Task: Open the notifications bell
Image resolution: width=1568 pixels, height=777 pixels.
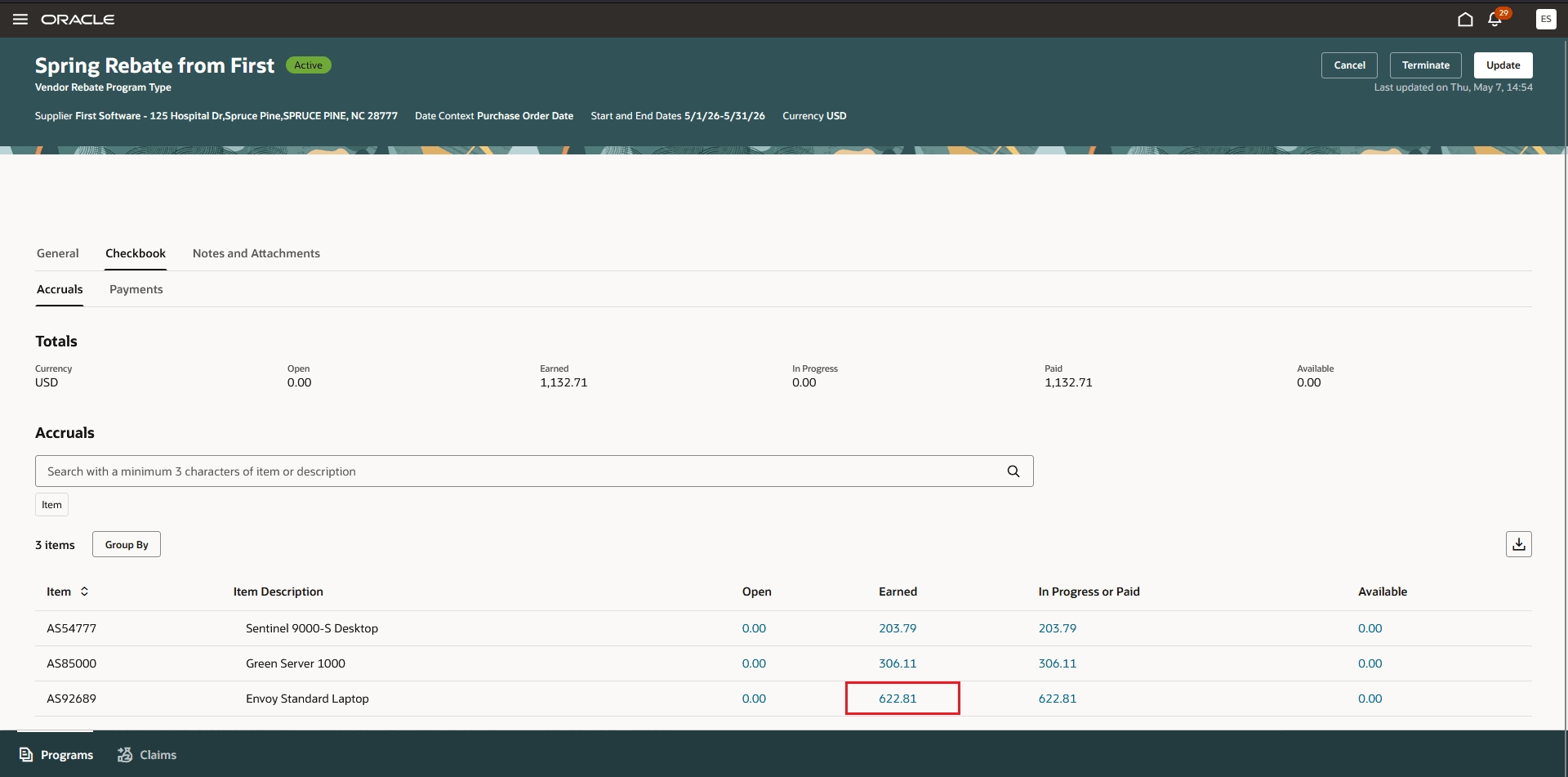Action: (x=1495, y=20)
